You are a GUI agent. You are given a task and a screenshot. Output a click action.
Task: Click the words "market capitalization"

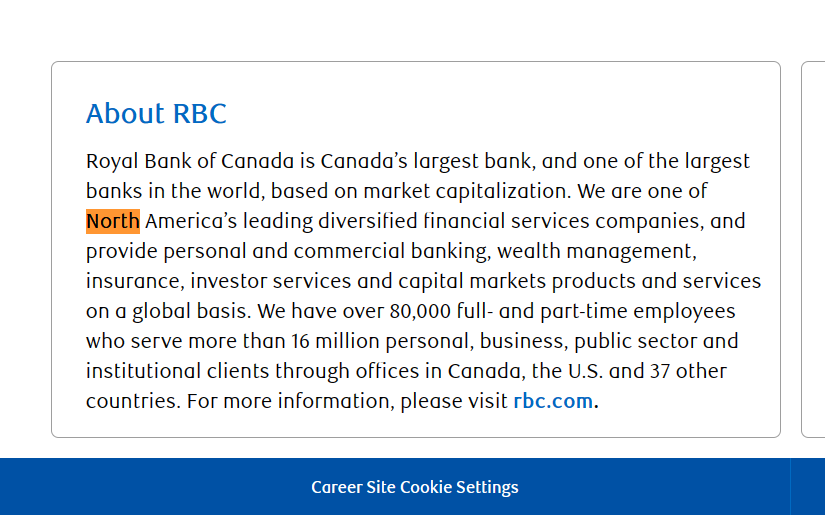pos(467,191)
